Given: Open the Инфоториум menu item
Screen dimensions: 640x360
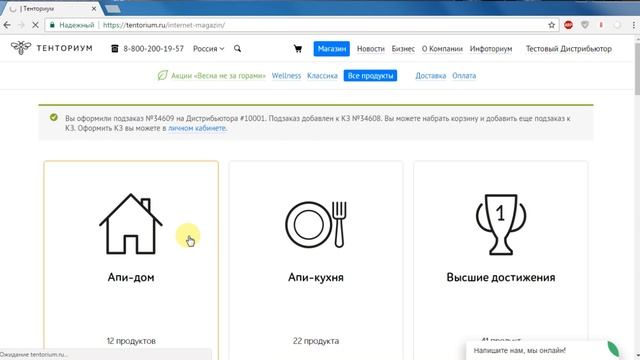Looking at the screenshot, I should (x=491, y=49).
